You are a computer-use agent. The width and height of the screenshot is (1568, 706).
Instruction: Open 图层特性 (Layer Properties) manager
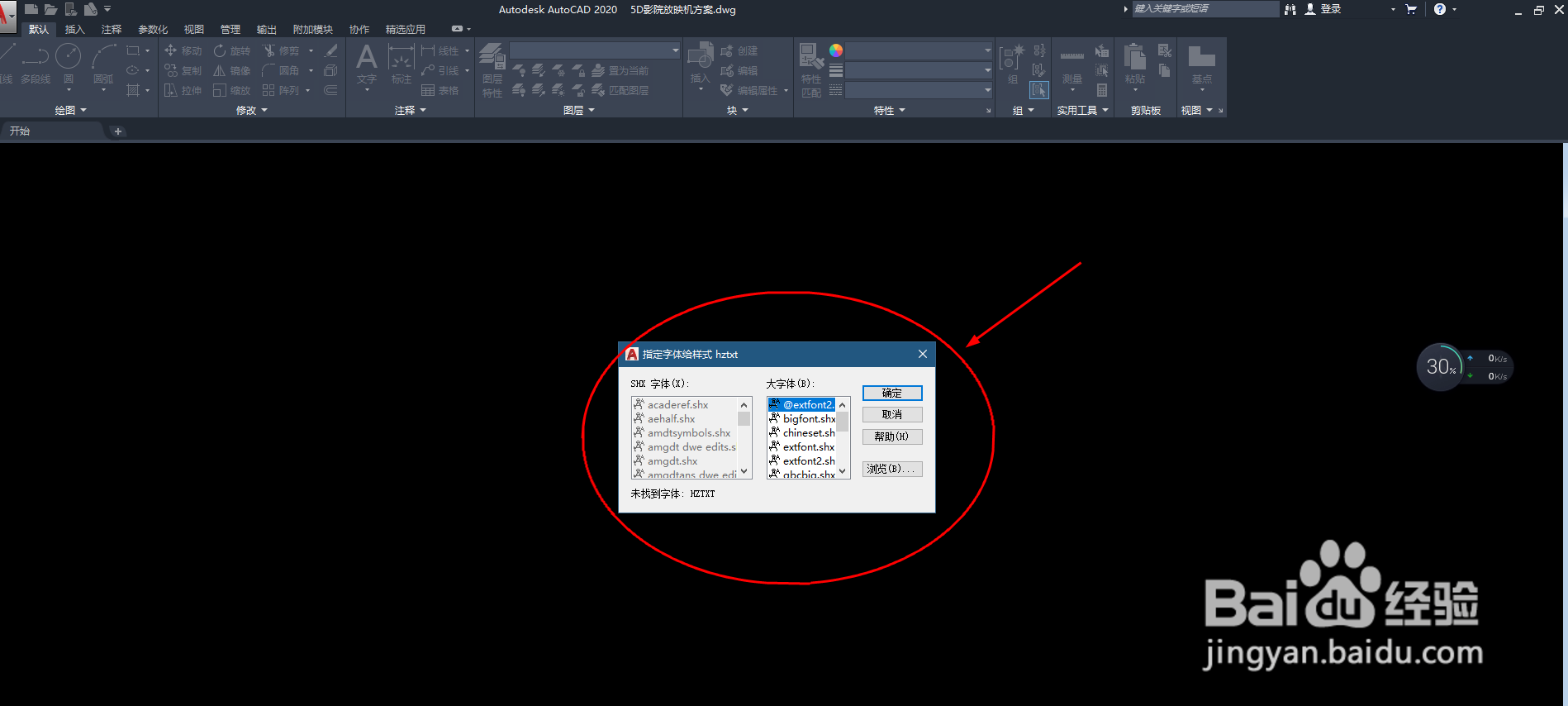(492, 70)
